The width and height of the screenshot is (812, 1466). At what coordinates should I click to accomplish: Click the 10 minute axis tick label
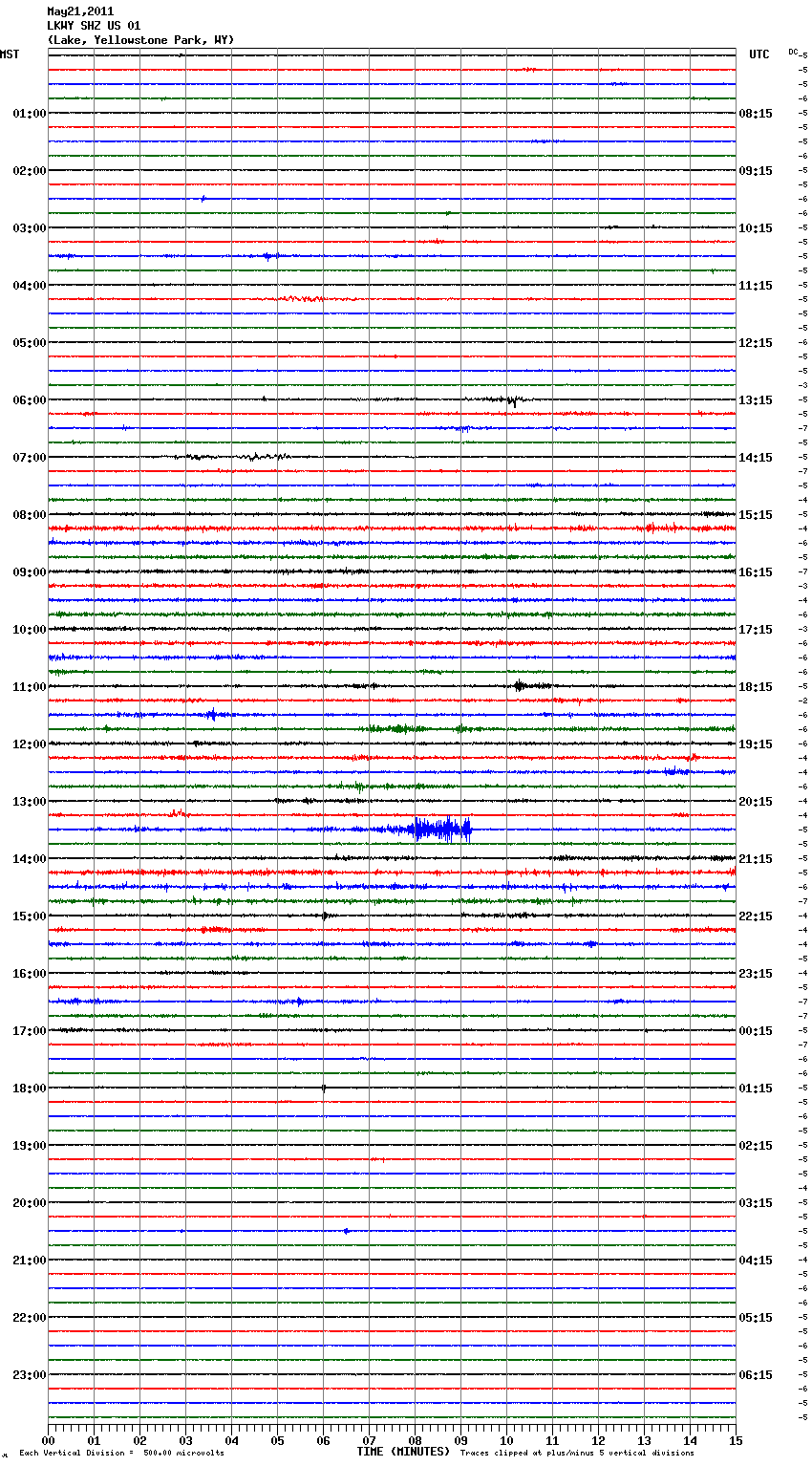pos(506,1440)
